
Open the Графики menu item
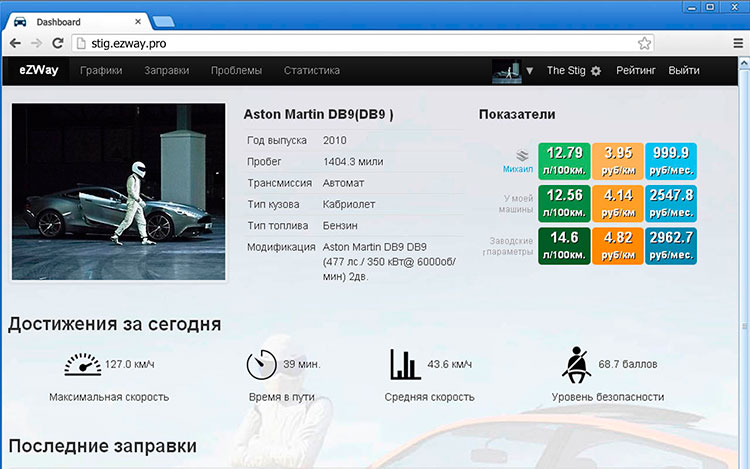[101, 70]
